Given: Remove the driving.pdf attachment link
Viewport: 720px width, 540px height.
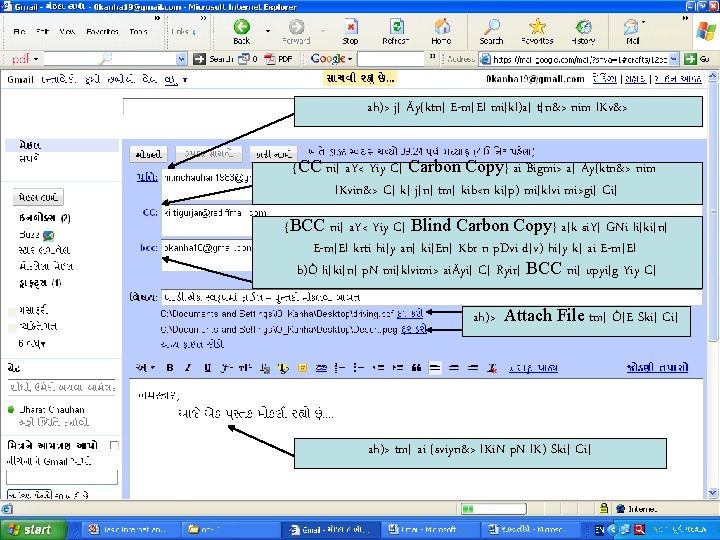Looking at the screenshot, I should pyautogui.click(x=410, y=314).
